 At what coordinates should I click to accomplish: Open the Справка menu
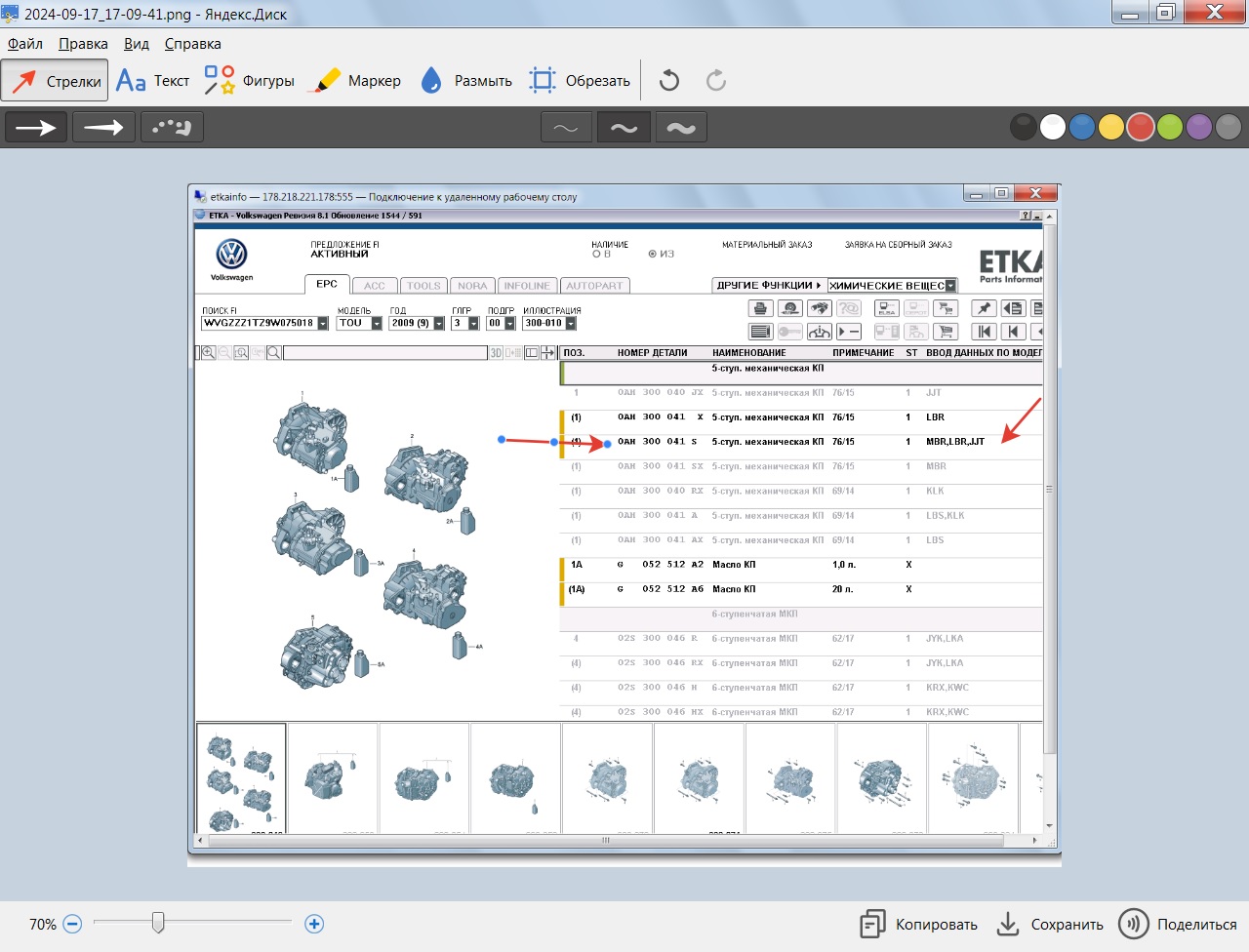(192, 44)
